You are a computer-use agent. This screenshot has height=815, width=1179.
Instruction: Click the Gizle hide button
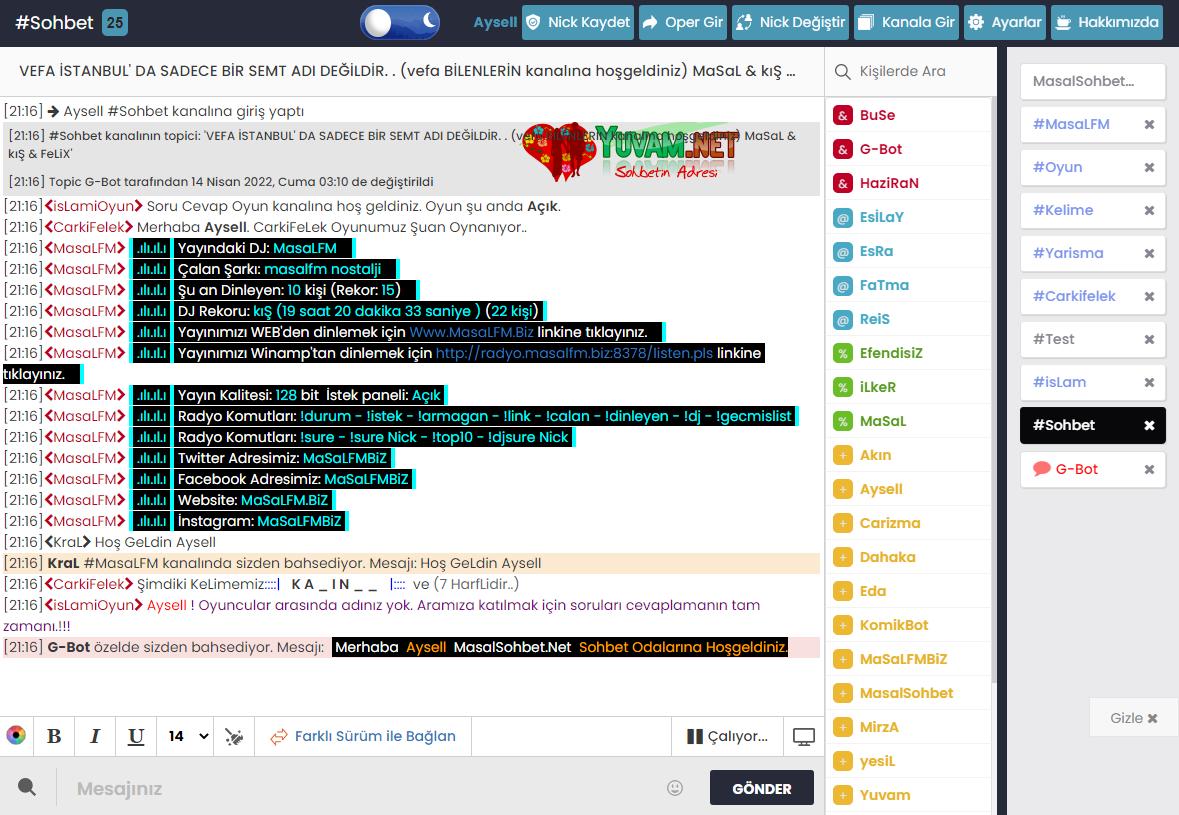coord(1133,718)
